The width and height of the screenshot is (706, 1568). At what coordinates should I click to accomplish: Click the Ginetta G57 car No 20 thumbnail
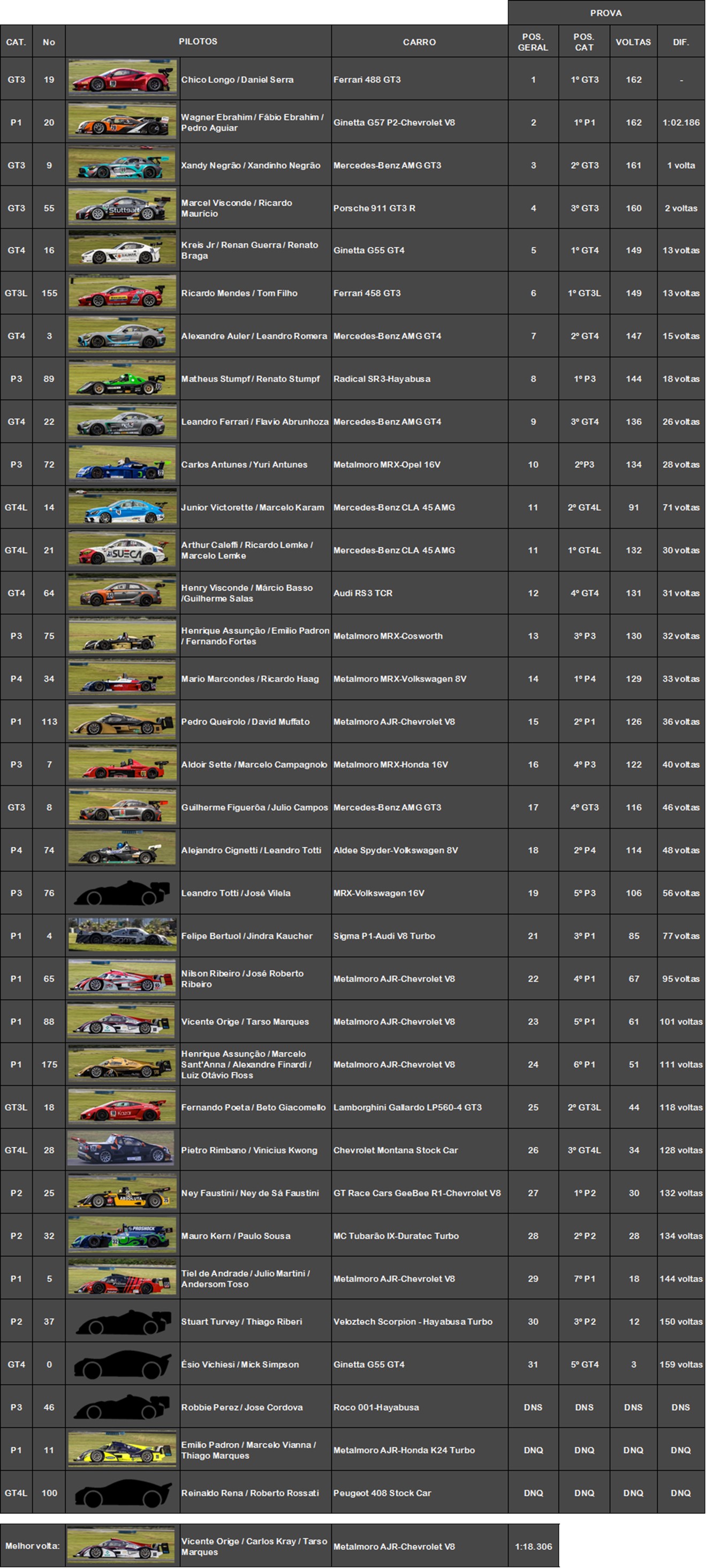[123, 122]
